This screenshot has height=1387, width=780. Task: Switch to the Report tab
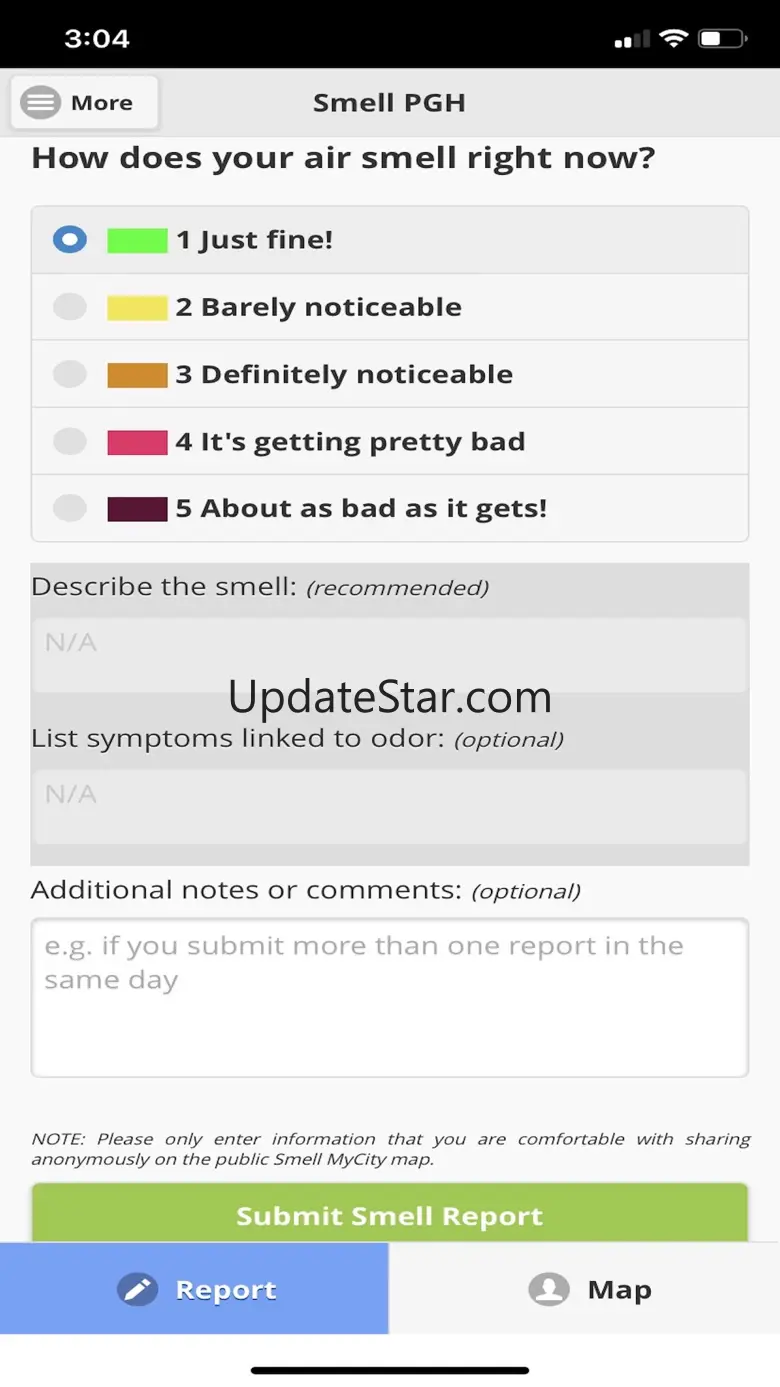pyautogui.click(x=194, y=1289)
